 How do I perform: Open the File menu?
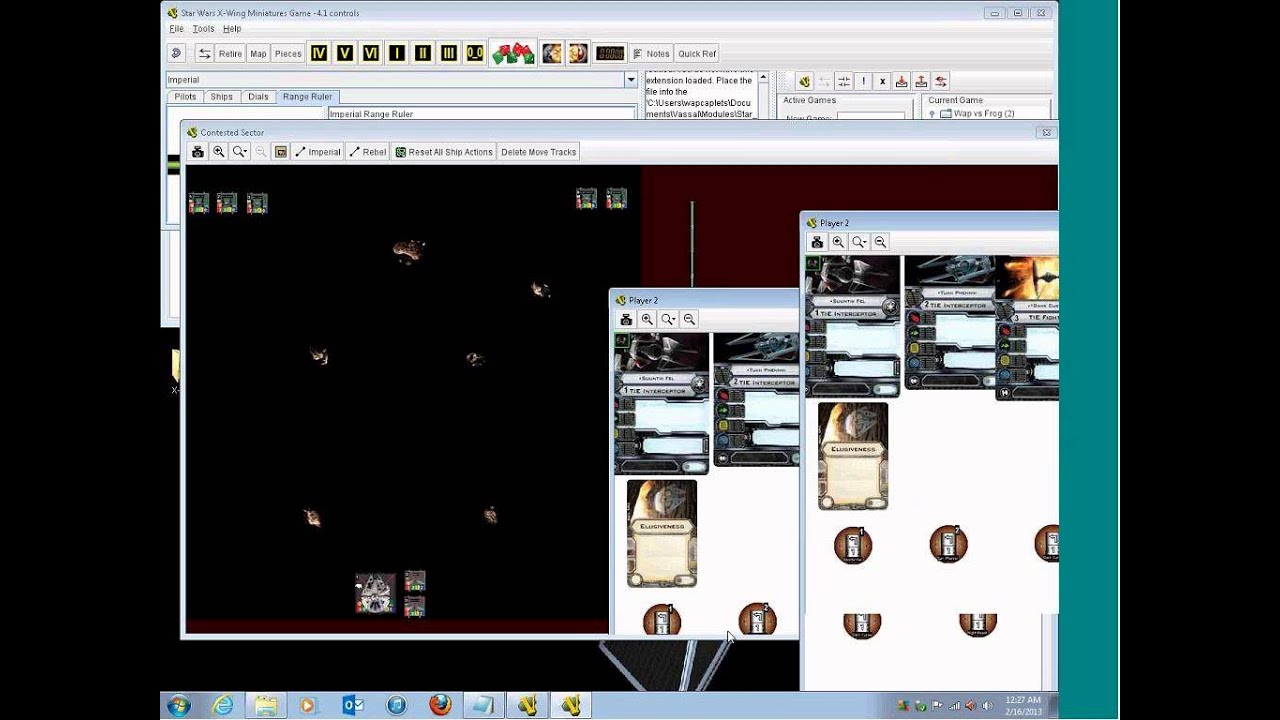coord(176,29)
